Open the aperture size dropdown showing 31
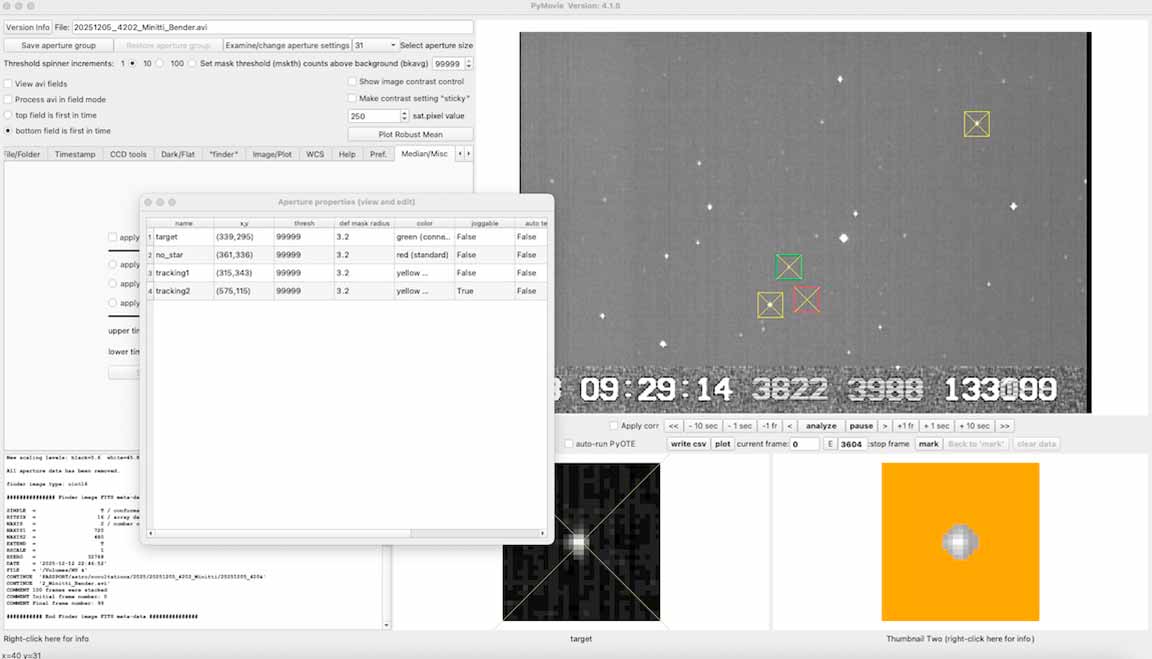This screenshot has height=659, width=1152. 375,46
